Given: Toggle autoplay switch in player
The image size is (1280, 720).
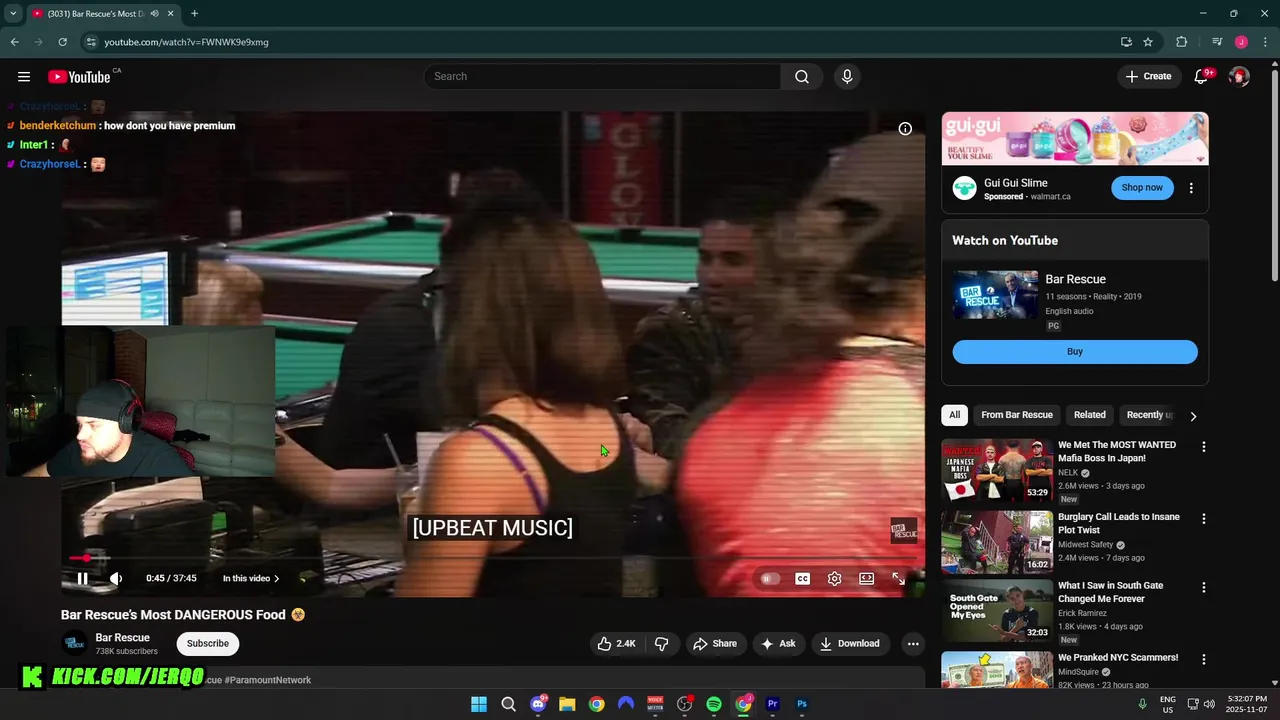Looking at the screenshot, I should click(769, 578).
